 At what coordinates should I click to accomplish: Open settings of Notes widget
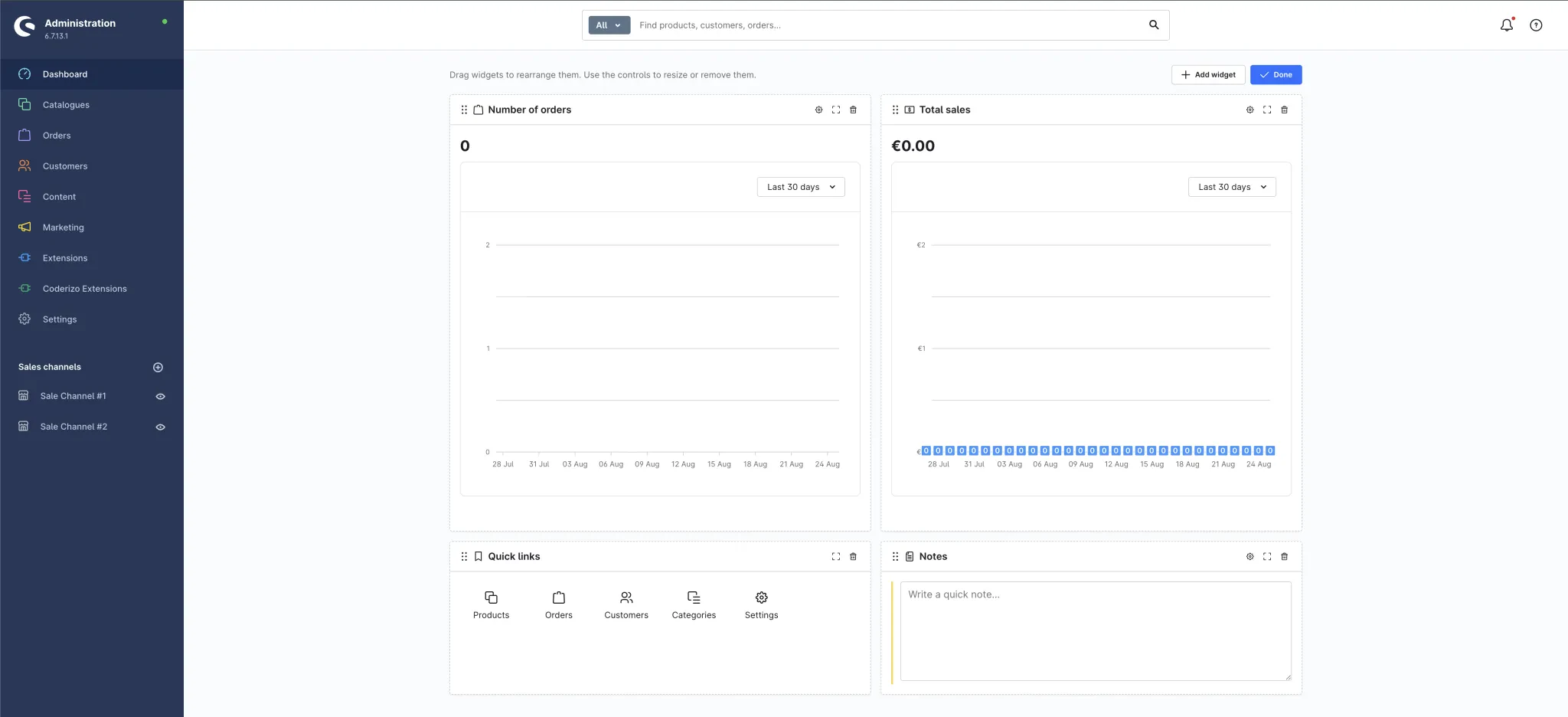coord(1249,556)
